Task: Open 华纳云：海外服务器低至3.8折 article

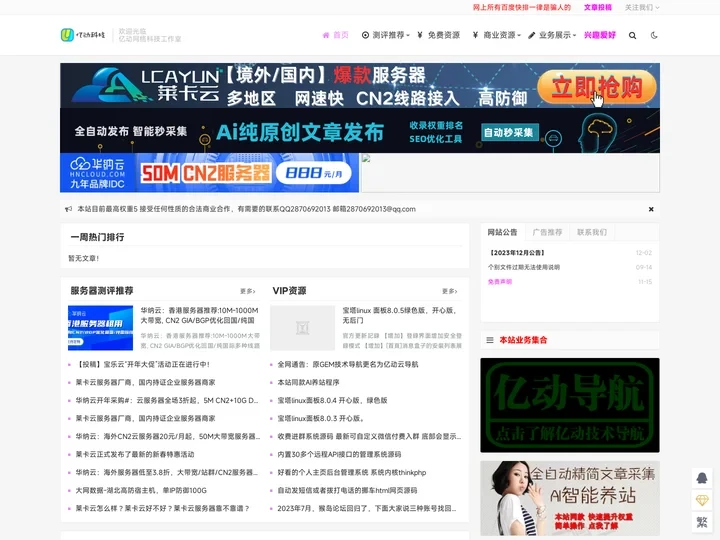Action: click(x=167, y=472)
